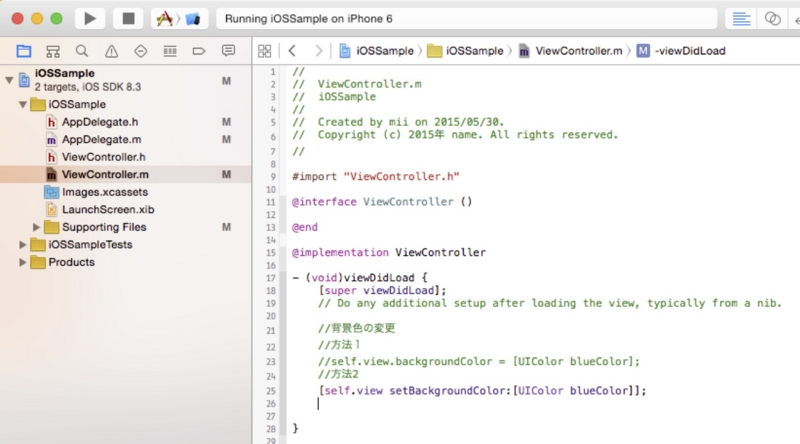
Task: Open the Report navigator speech bubble
Action: [228, 51]
